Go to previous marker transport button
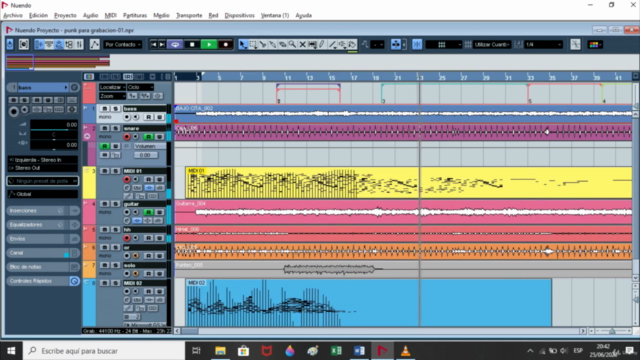The width and height of the screenshot is (640, 360). click(153, 44)
